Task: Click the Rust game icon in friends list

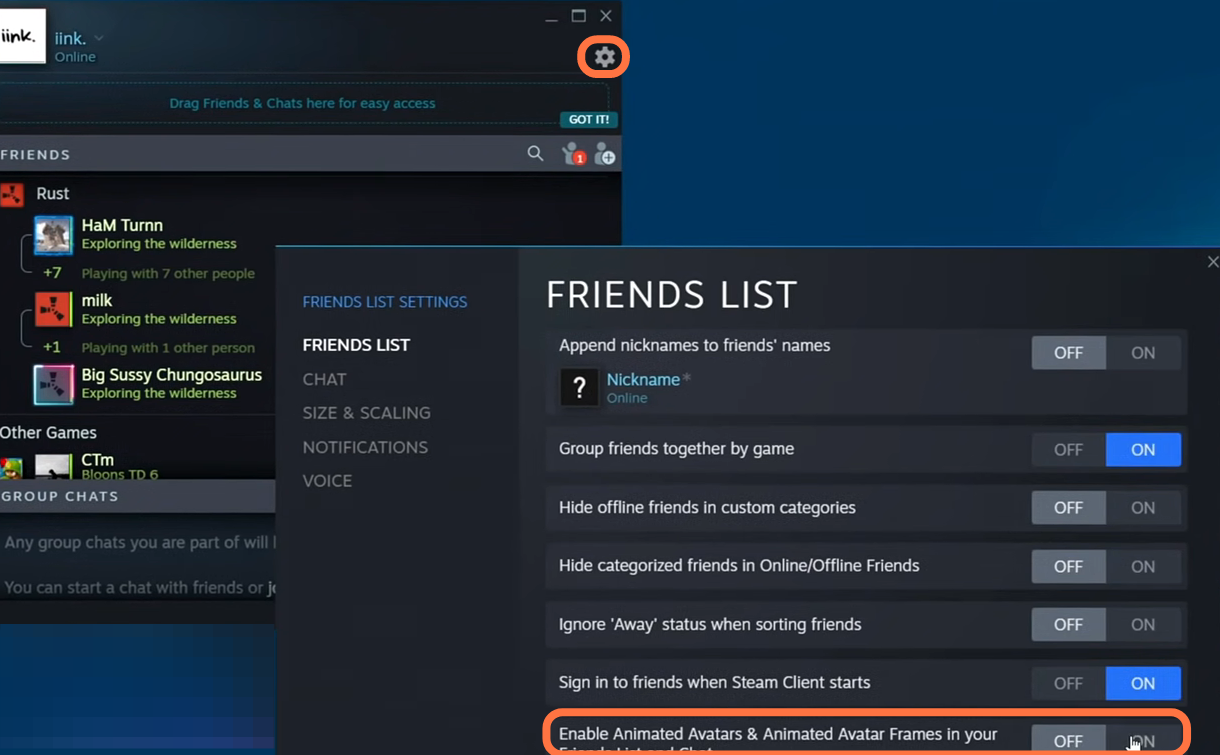Action: pos(12,194)
